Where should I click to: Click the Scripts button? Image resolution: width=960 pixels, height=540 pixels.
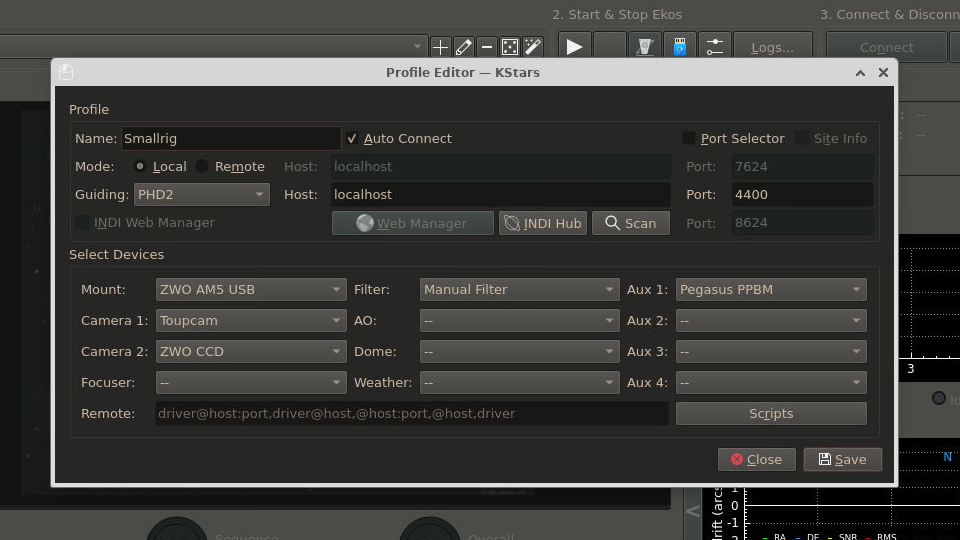(x=771, y=413)
